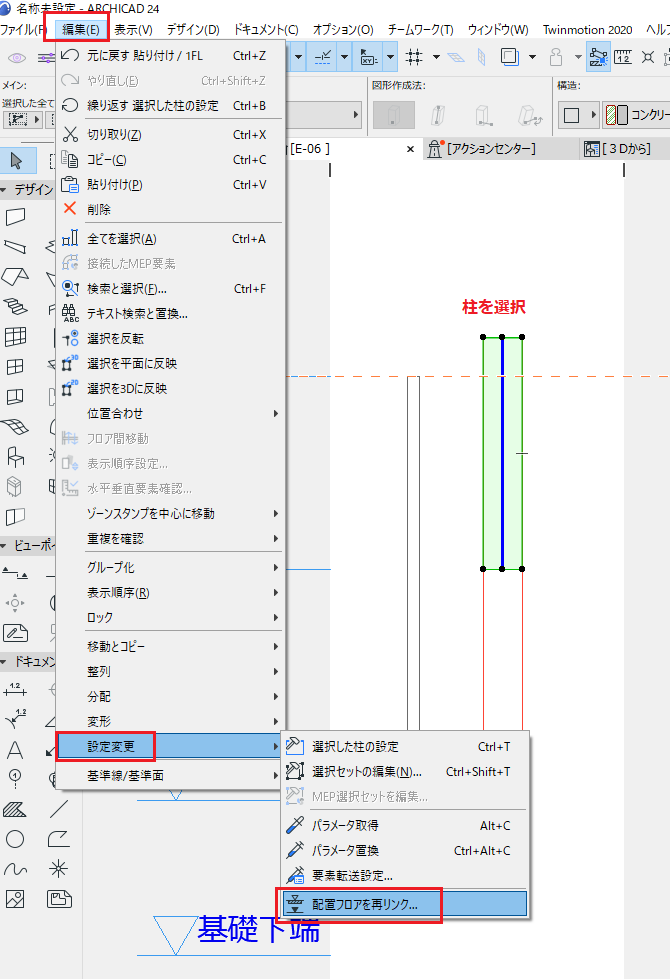Viewport: 672px width, 979px height.
Task: Switch to the Action Center tab
Action: [x=483, y=149]
